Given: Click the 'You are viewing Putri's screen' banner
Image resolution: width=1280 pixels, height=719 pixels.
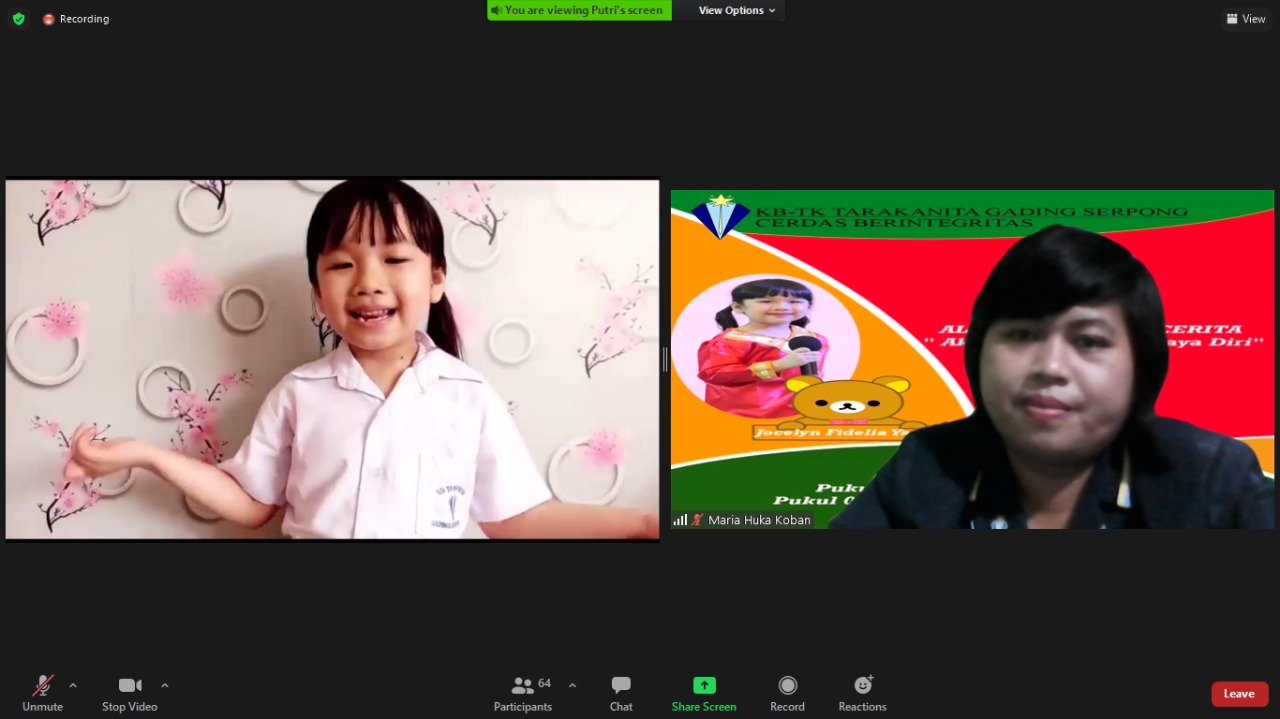Looking at the screenshot, I should pyautogui.click(x=579, y=10).
